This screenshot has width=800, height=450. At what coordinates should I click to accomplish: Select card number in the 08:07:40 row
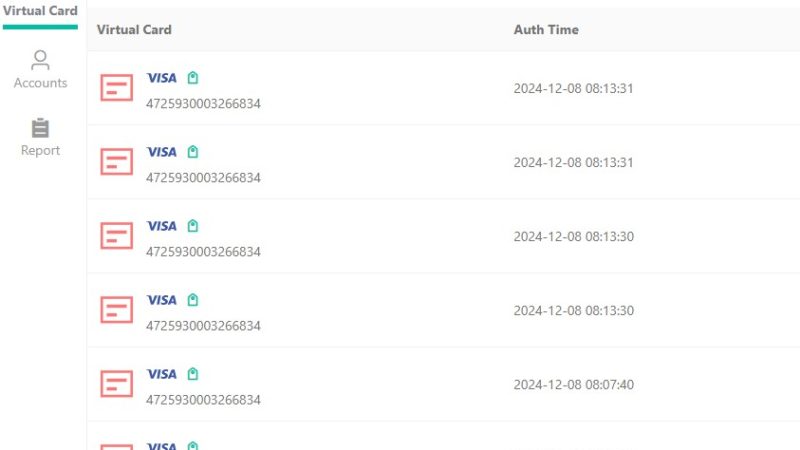(203, 399)
